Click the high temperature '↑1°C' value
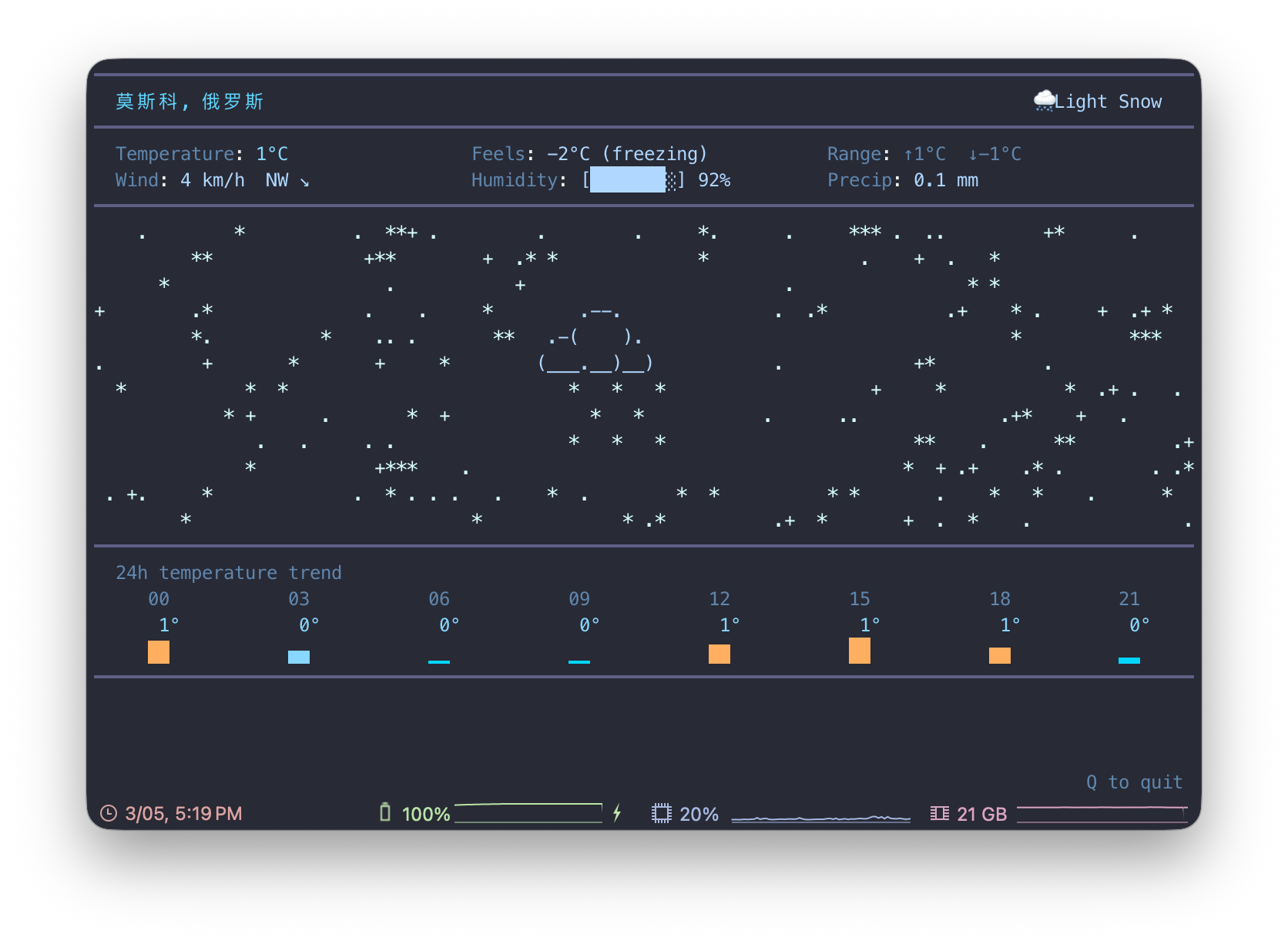Screen dimensions: 1288x944 (x=924, y=154)
